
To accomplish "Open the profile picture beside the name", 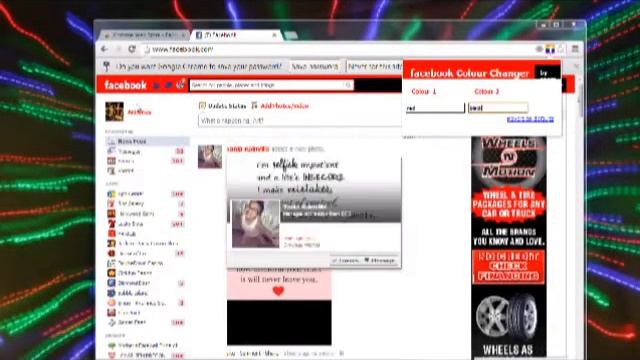I will pyautogui.click(x=114, y=111).
